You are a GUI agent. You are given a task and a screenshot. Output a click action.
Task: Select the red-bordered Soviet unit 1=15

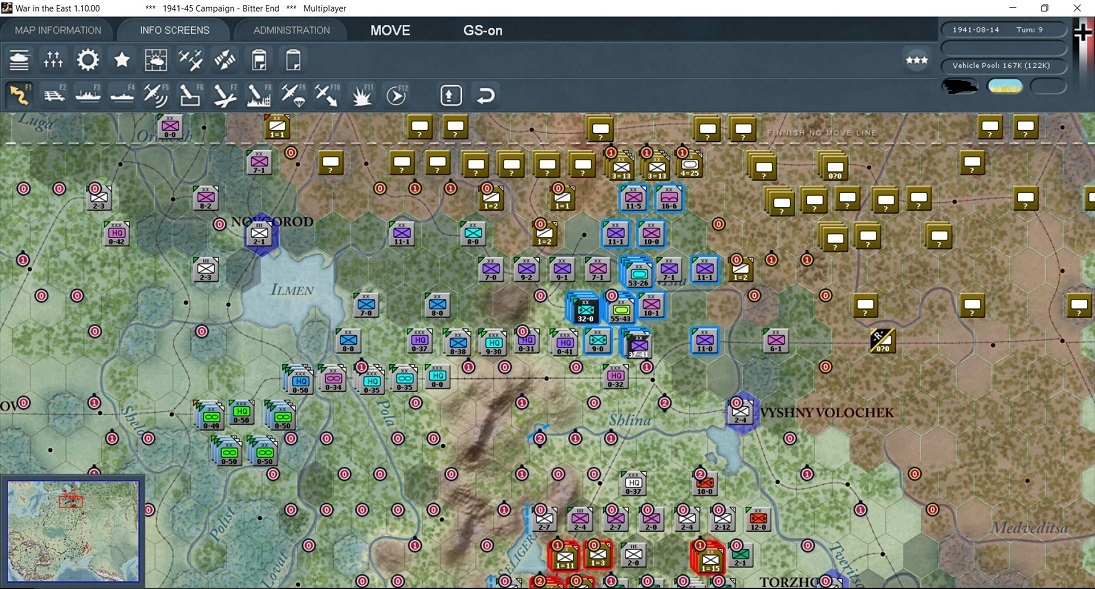(x=709, y=558)
